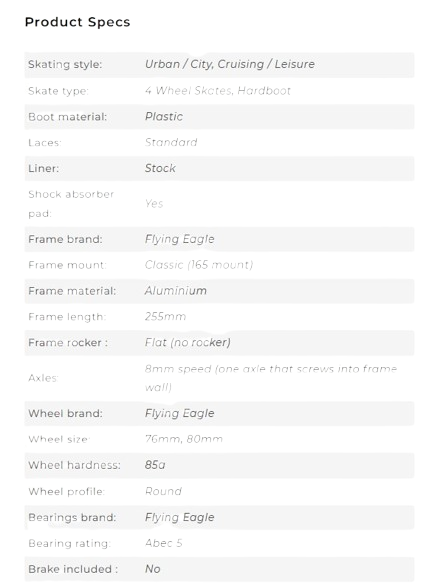Select the Shock absorber pad label
Image resolution: width=426 pixels, height=586 pixels.
click(71, 204)
